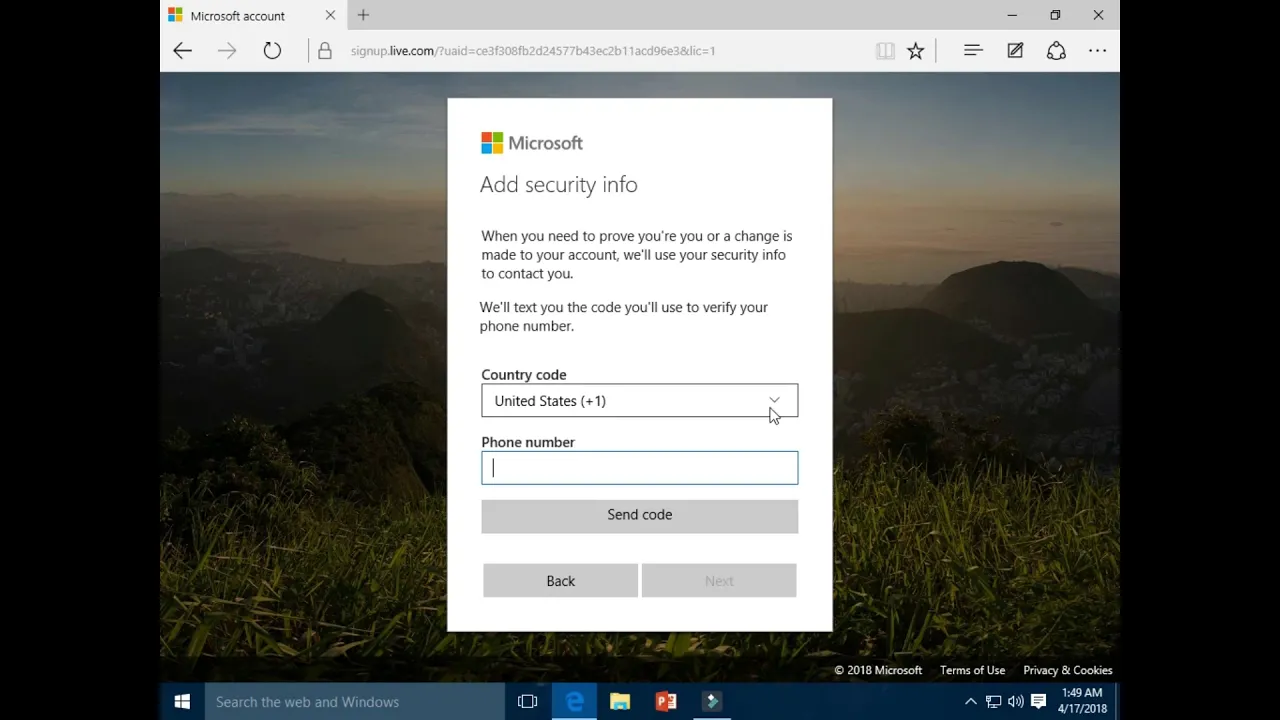This screenshot has height=720, width=1280.
Task: Go back with the browser back arrow
Action: pos(182,51)
